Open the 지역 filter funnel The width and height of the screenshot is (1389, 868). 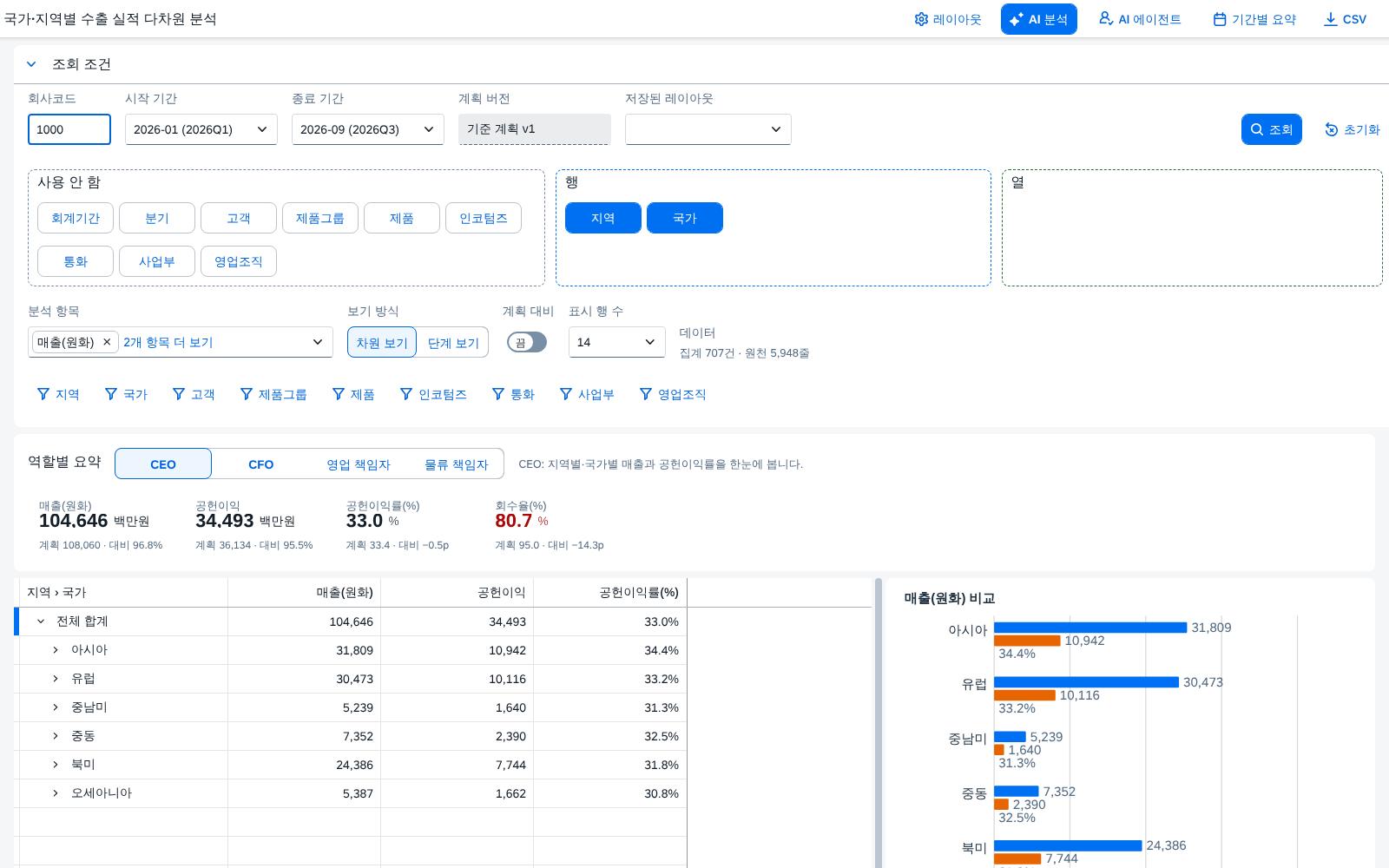[58, 394]
